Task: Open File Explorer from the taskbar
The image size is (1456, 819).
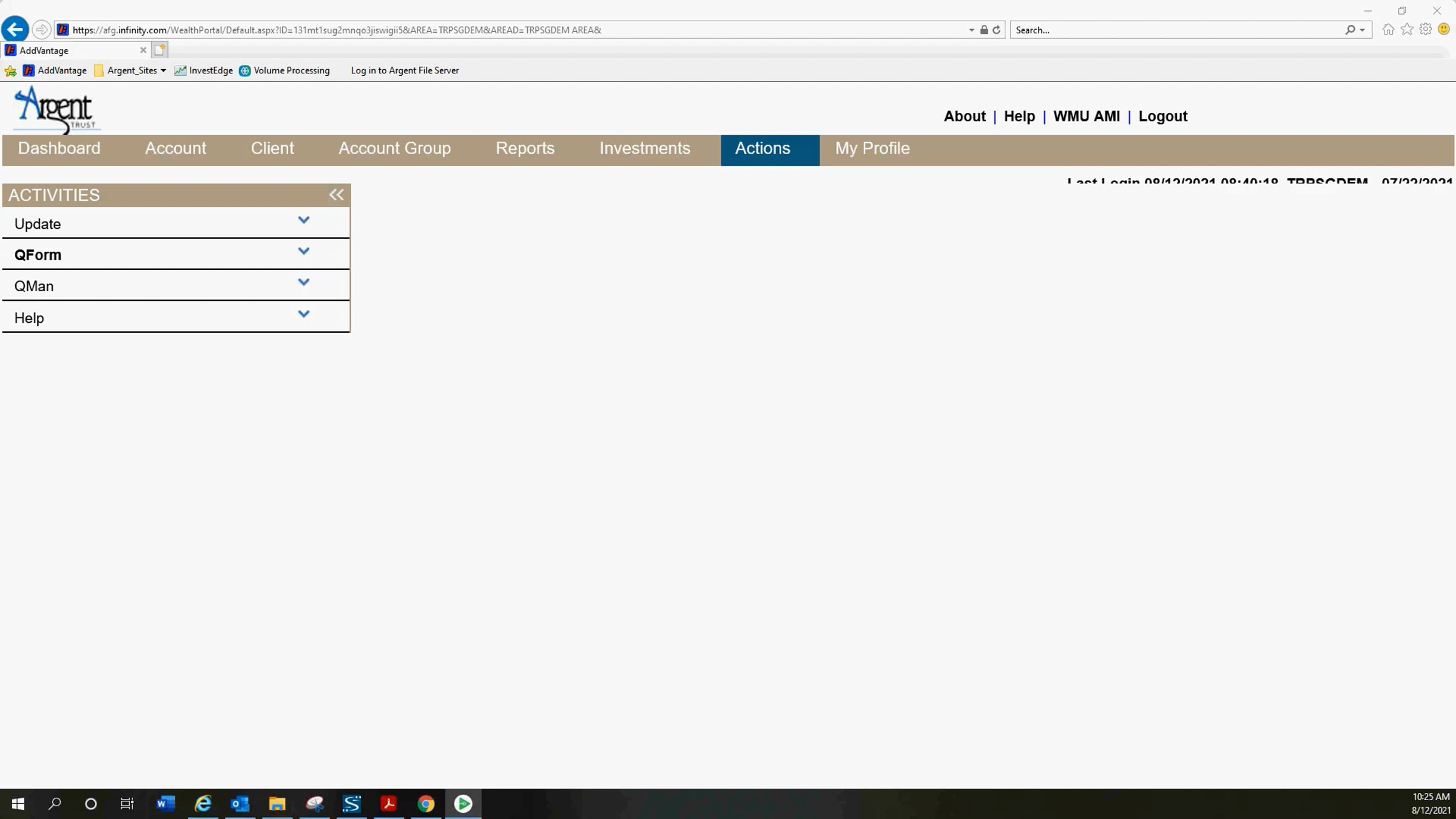Action: (x=277, y=804)
